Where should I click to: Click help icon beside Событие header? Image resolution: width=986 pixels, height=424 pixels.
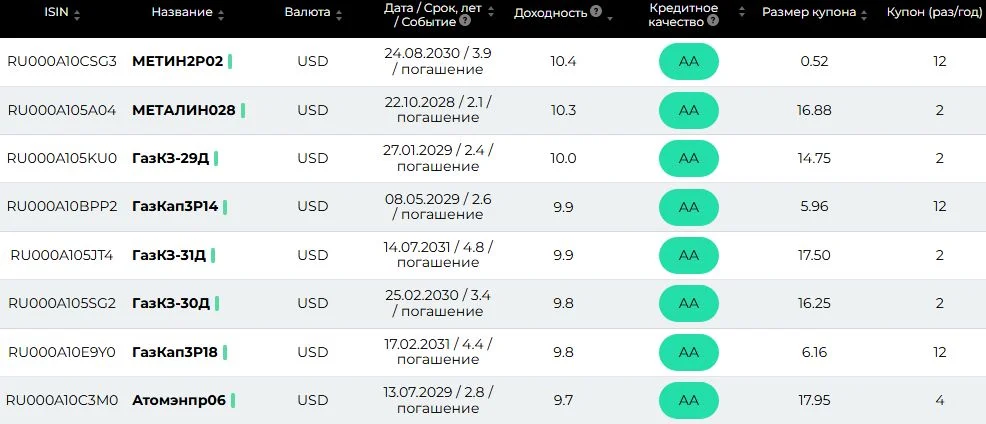click(x=465, y=21)
